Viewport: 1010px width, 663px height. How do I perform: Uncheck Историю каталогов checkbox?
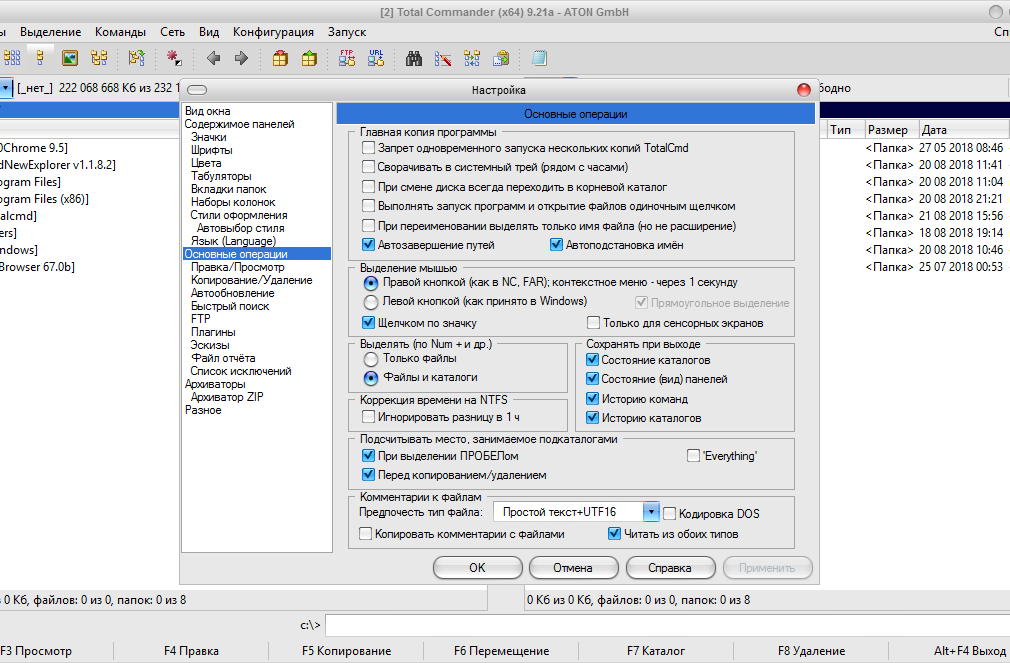click(593, 418)
